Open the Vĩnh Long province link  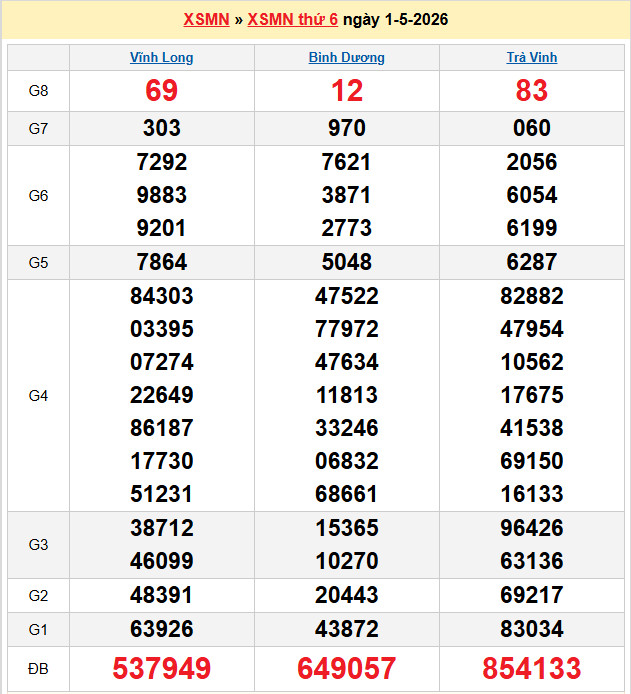click(162, 58)
